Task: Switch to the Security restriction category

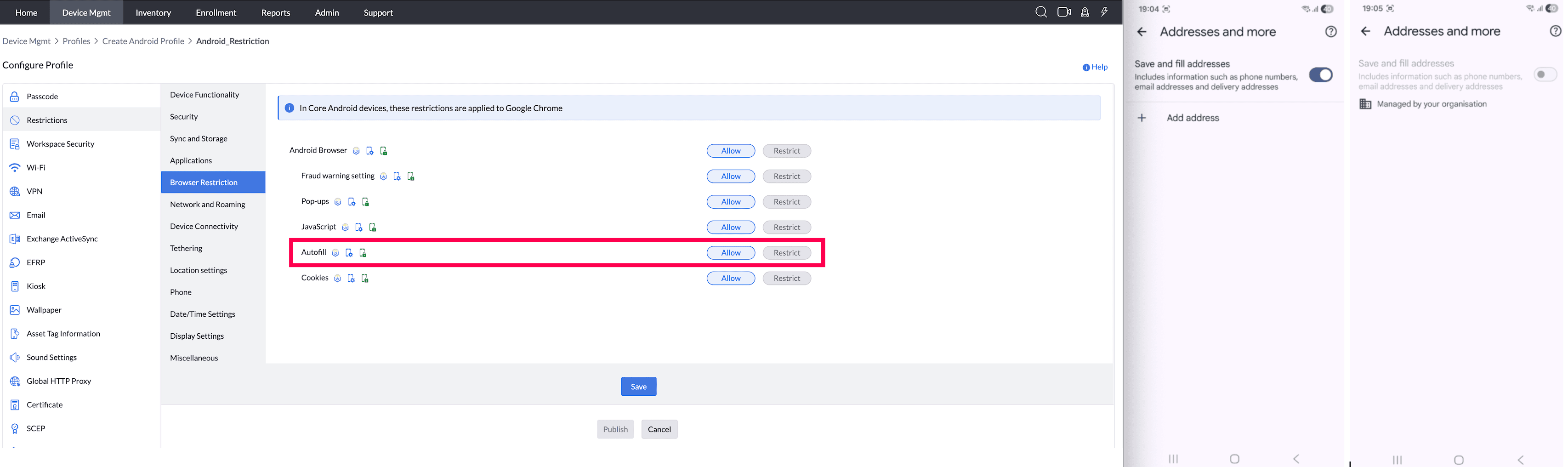Action: tap(213, 117)
